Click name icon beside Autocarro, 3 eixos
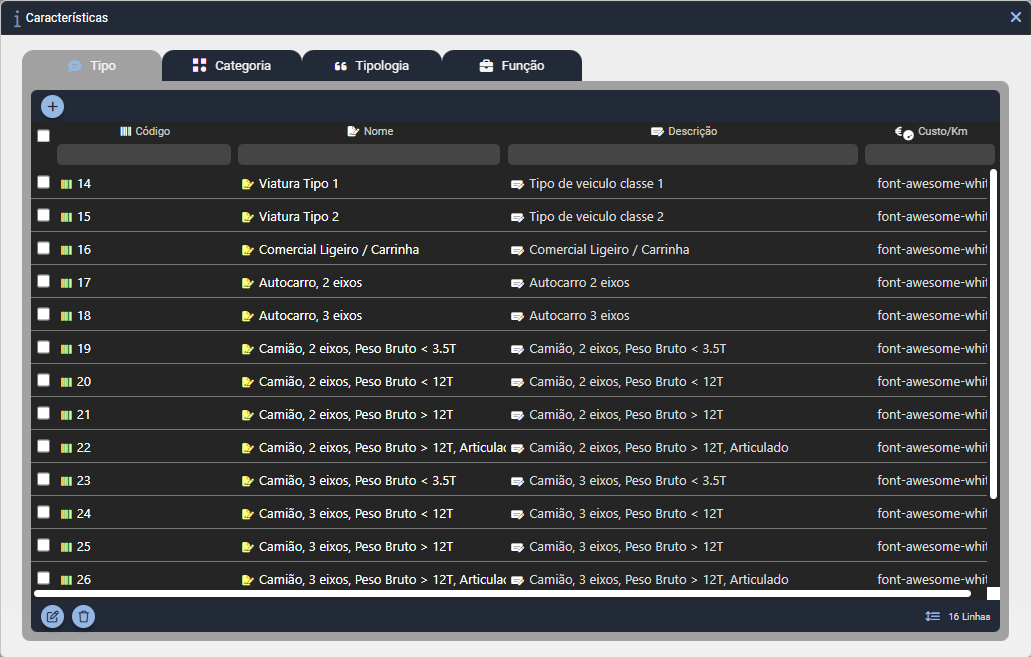 point(247,316)
